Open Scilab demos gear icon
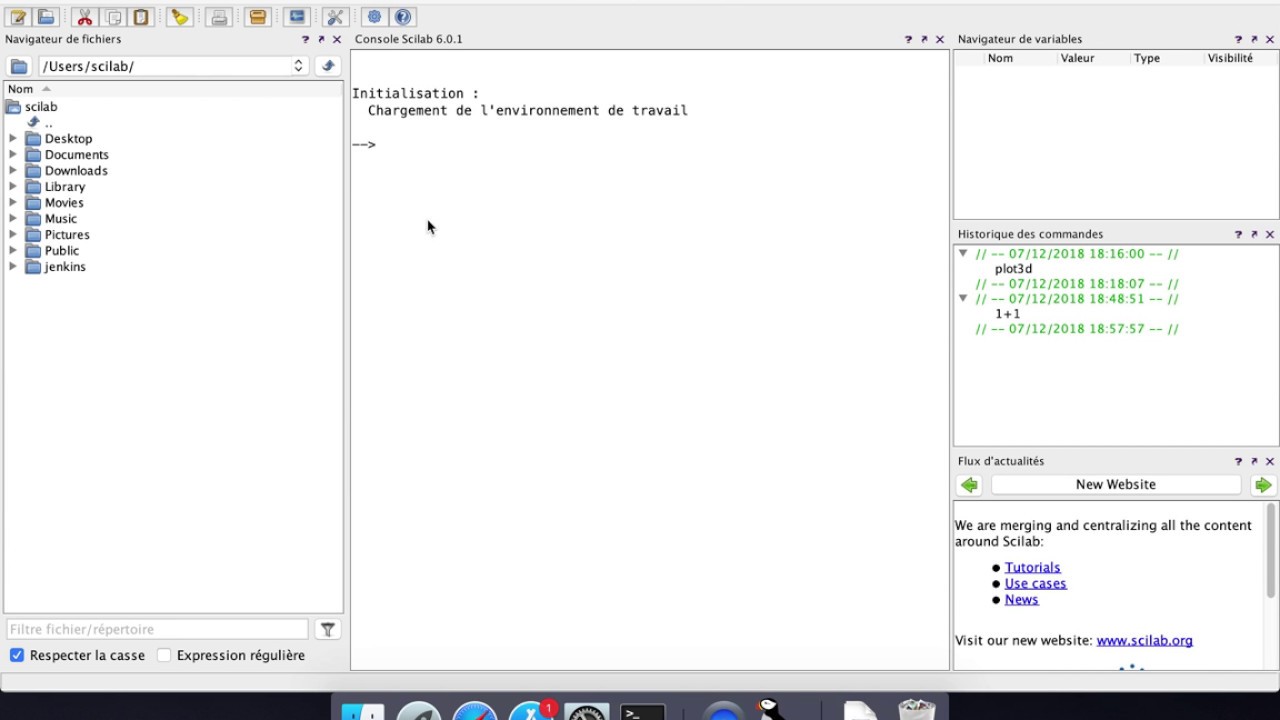This screenshot has height=720, width=1280. [375, 17]
